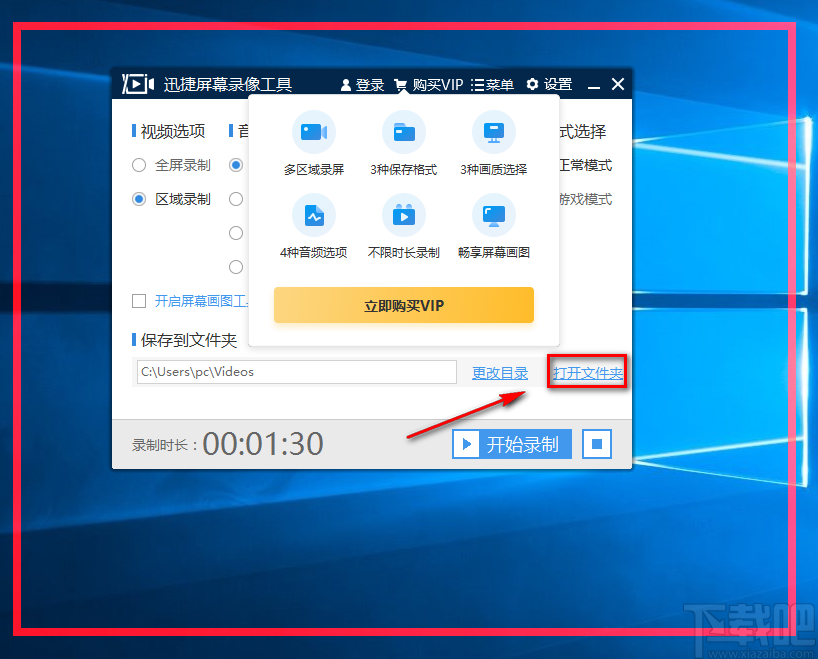Click the app logo in title bar
Image resolution: width=818 pixels, height=659 pixels.
(x=138, y=84)
